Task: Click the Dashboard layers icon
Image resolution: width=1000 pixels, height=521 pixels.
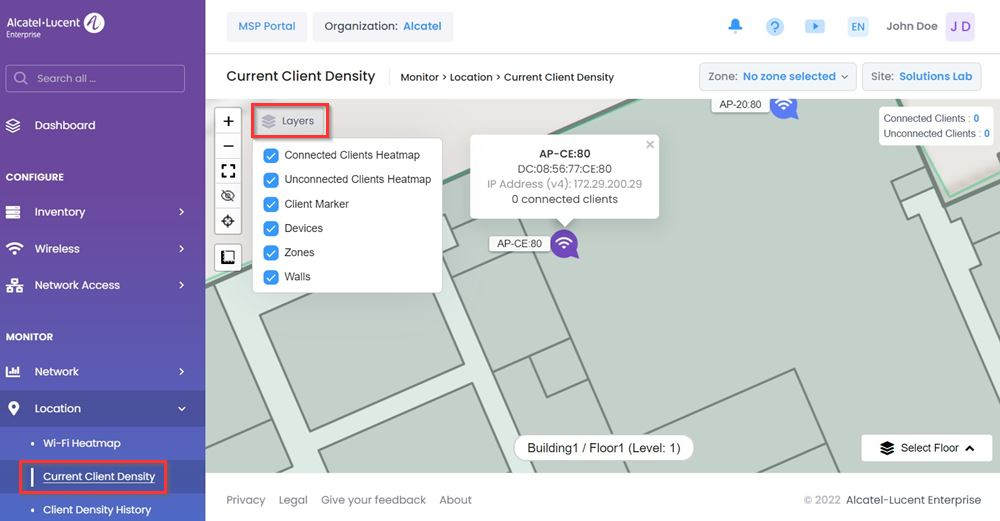Action: pyautogui.click(x=13, y=126)
